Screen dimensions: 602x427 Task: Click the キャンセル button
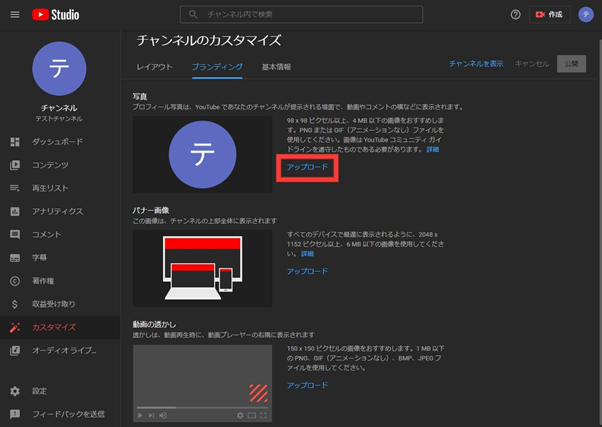pos(532,64)
